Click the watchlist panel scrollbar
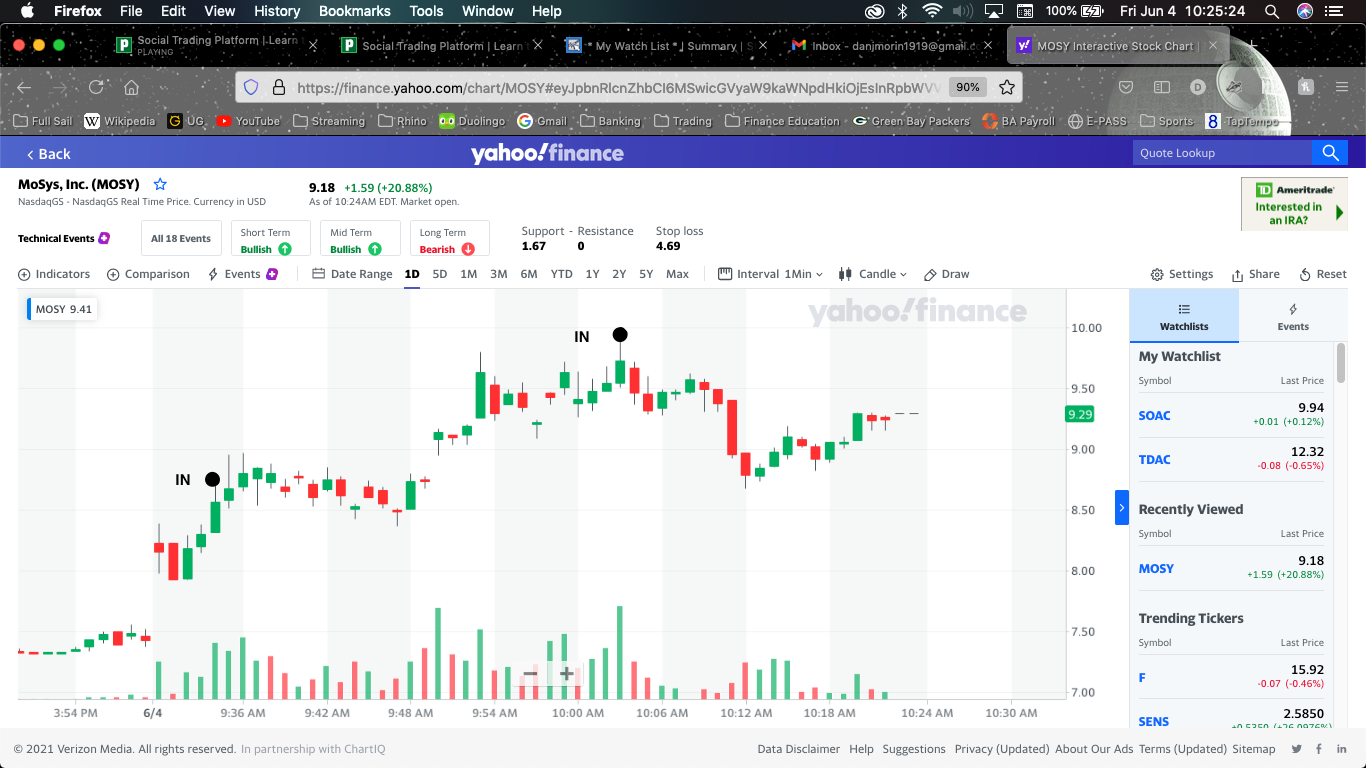The width and height of the screenshot is (1366, 768). click(1341, 362)
